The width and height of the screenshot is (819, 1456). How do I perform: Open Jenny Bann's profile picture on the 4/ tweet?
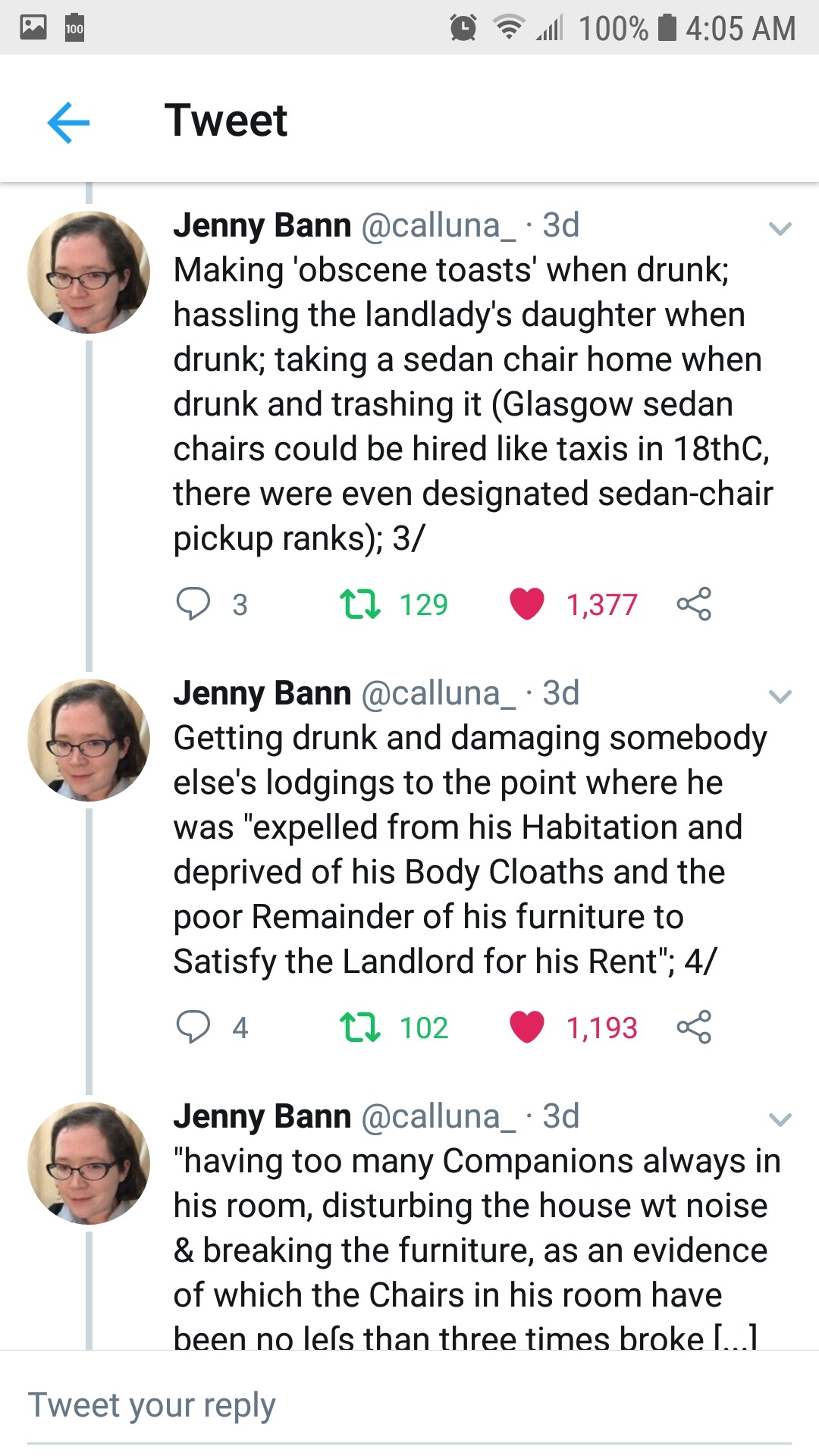click(89, 740)
